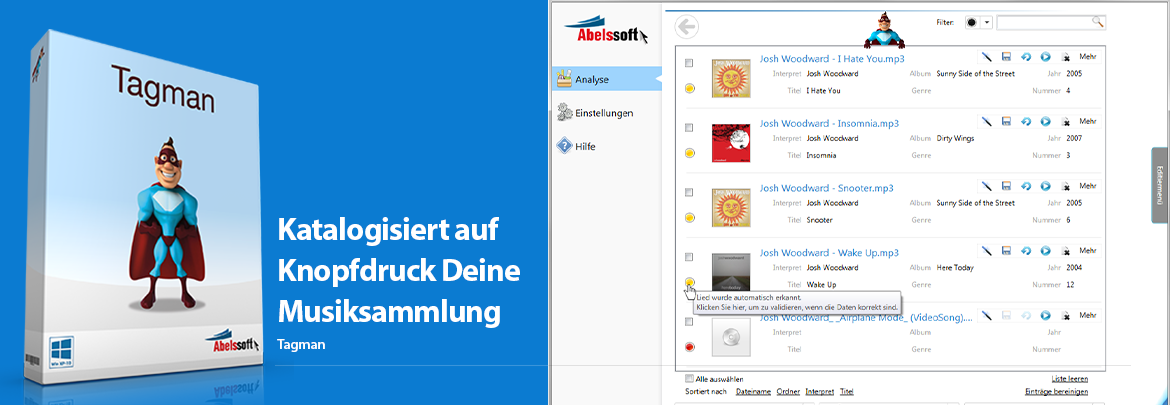
Task: Click the search magnifier icon
Action: coord(1097,21)
